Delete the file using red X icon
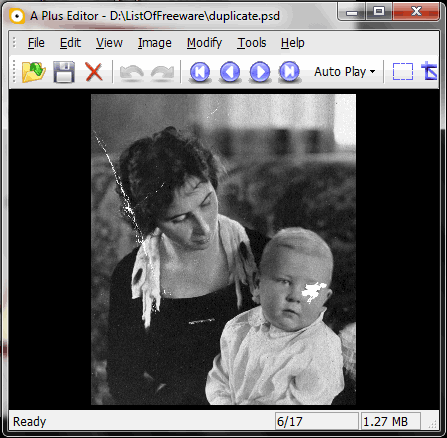The width and height of the screenshot is (447, 438). [94, 72]
